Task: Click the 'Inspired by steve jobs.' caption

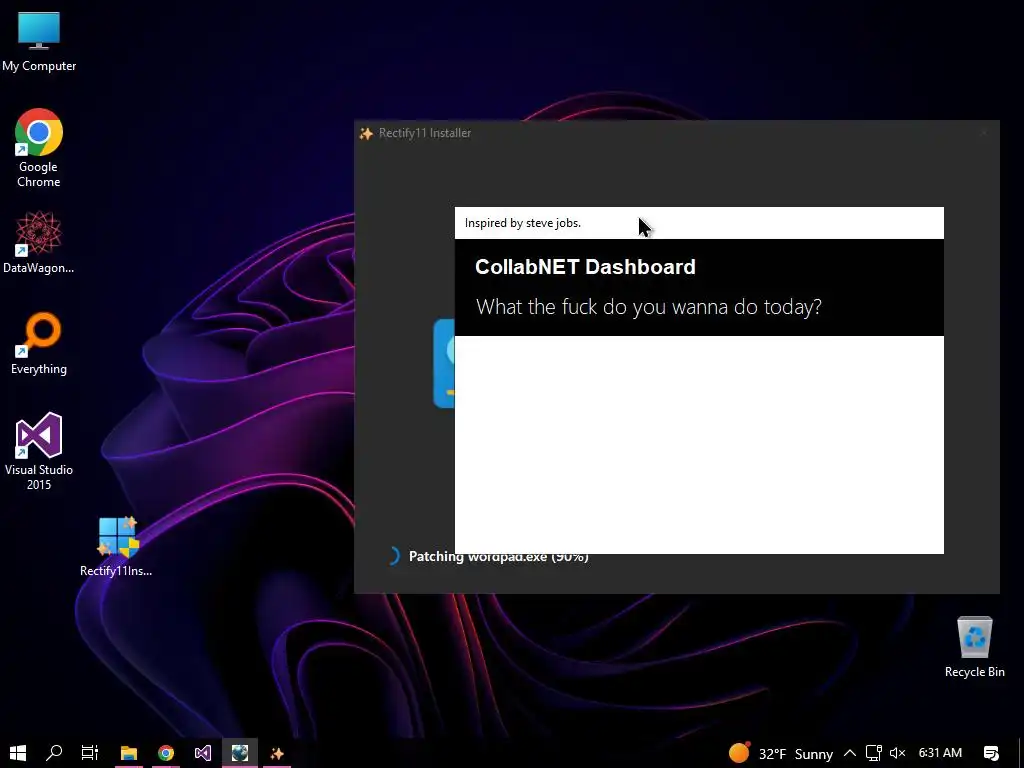Action: click(522, 223)
